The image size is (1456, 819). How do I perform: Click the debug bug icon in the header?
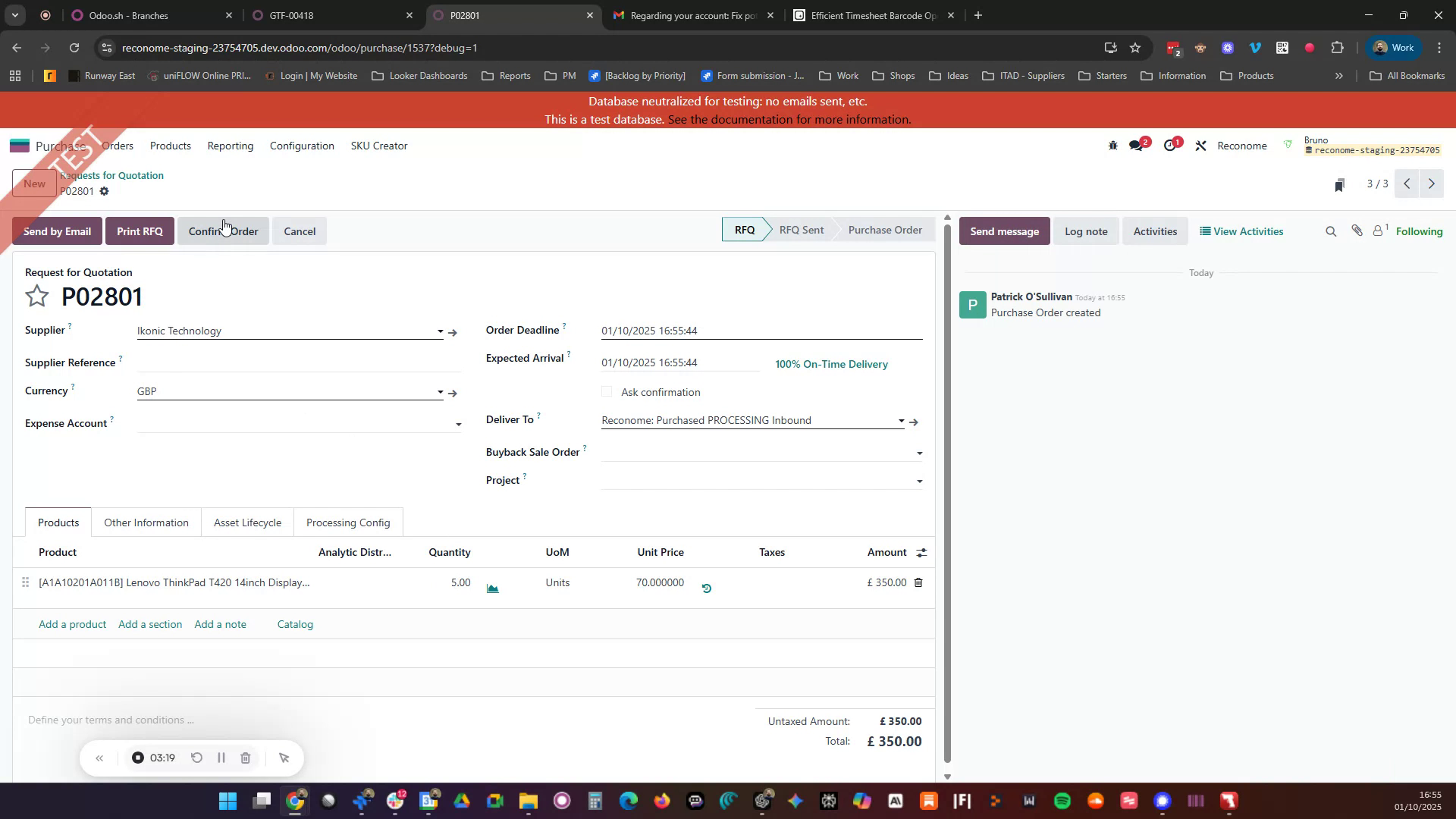(1112, 145)
